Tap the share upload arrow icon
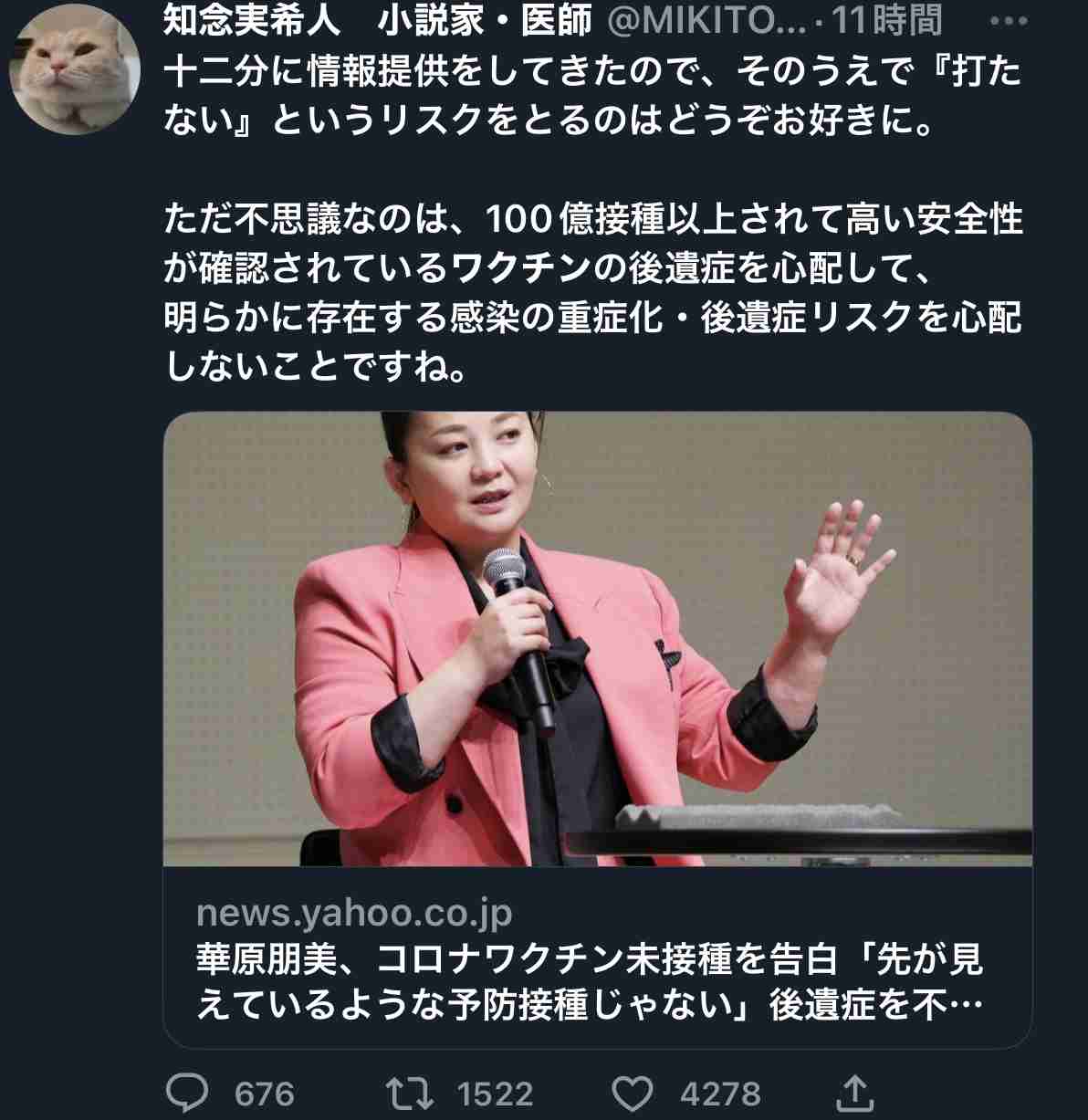 (x=854, y=1092)
